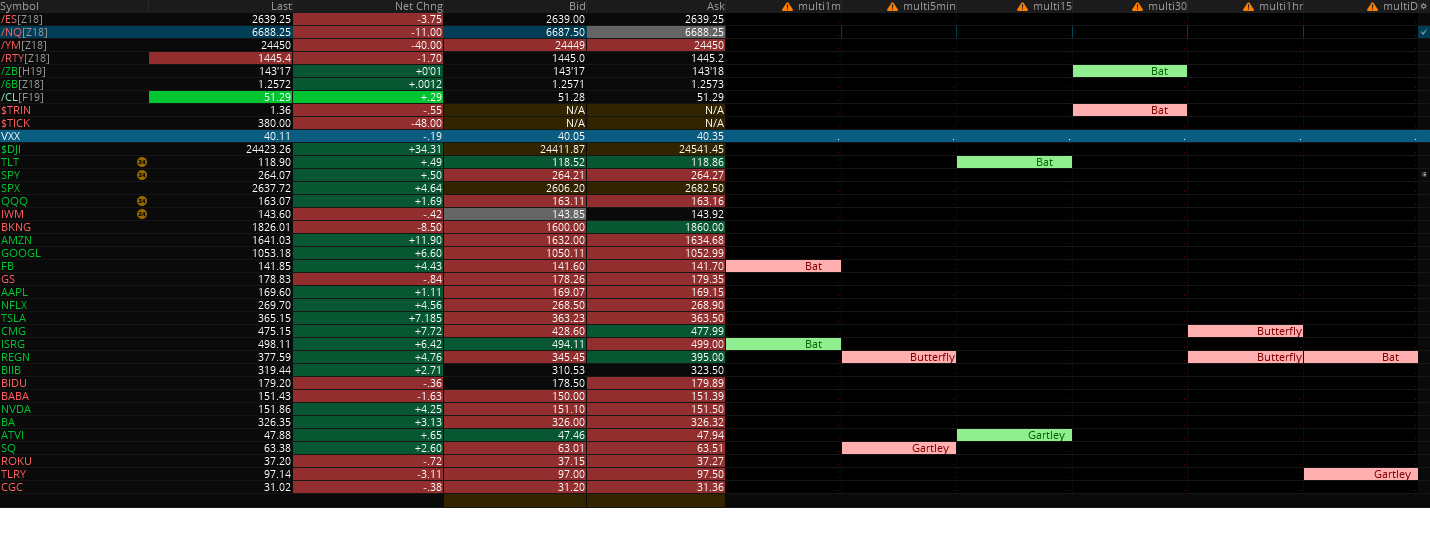Click the warning triangle on multi5min column
The height and width of the screenshot is (551, 1430).
pyautogui.click(x=891, y=6)
